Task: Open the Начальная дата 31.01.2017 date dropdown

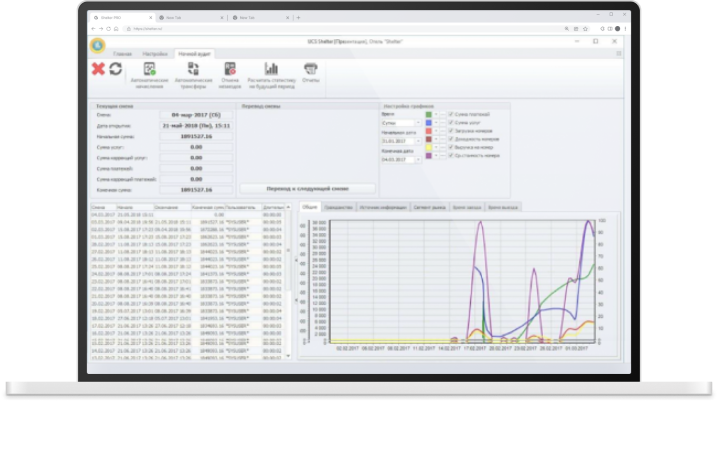Action: [x=418, y=141]
